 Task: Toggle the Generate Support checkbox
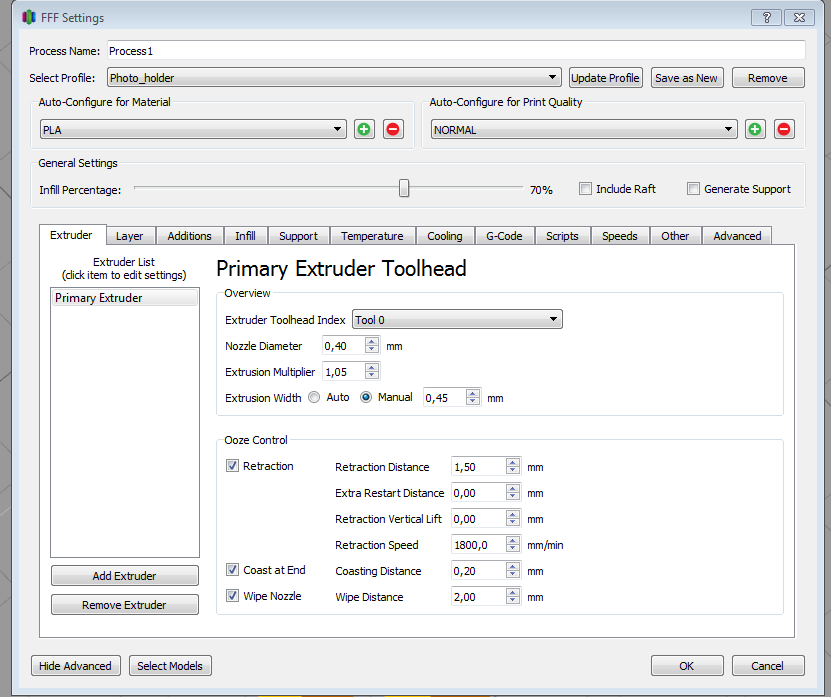point(693,189)
